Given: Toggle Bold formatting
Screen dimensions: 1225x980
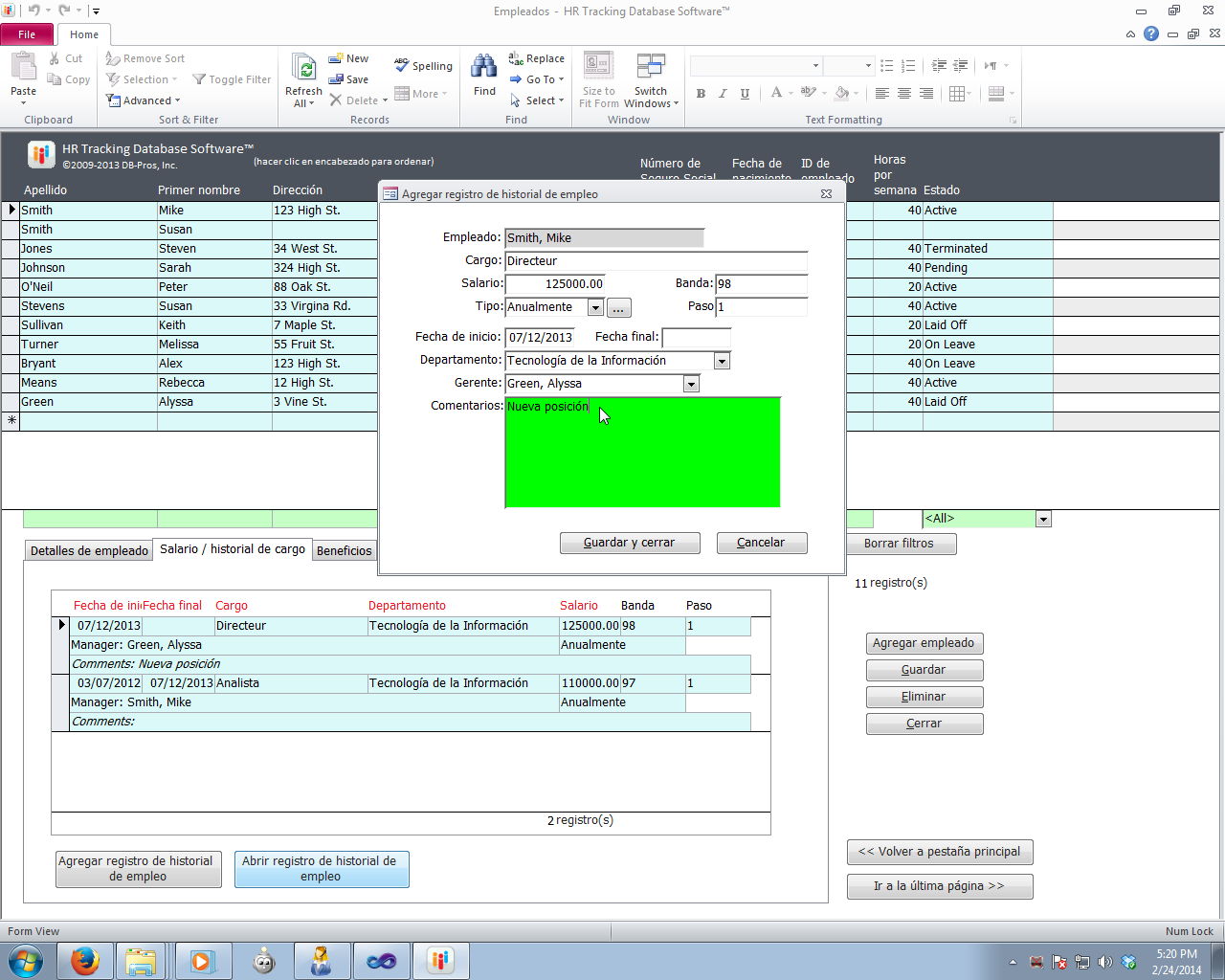Looking at the screenshot, I should (x=701, y=94).
